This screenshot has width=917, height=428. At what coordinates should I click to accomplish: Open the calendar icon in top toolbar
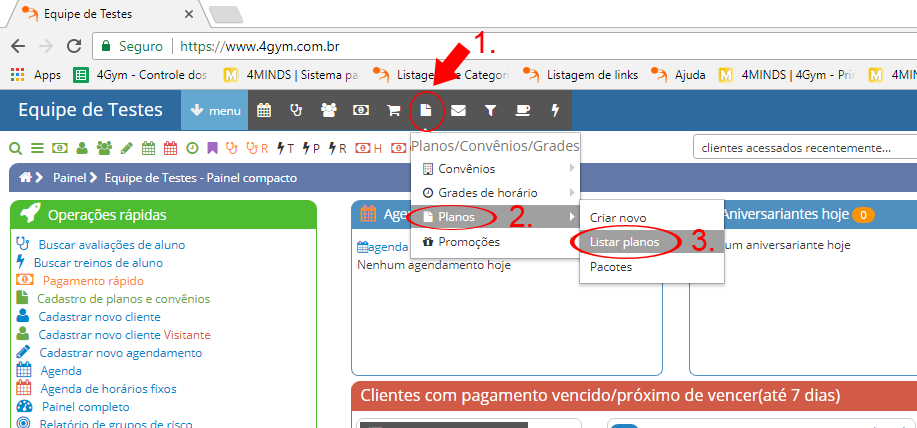264,110
